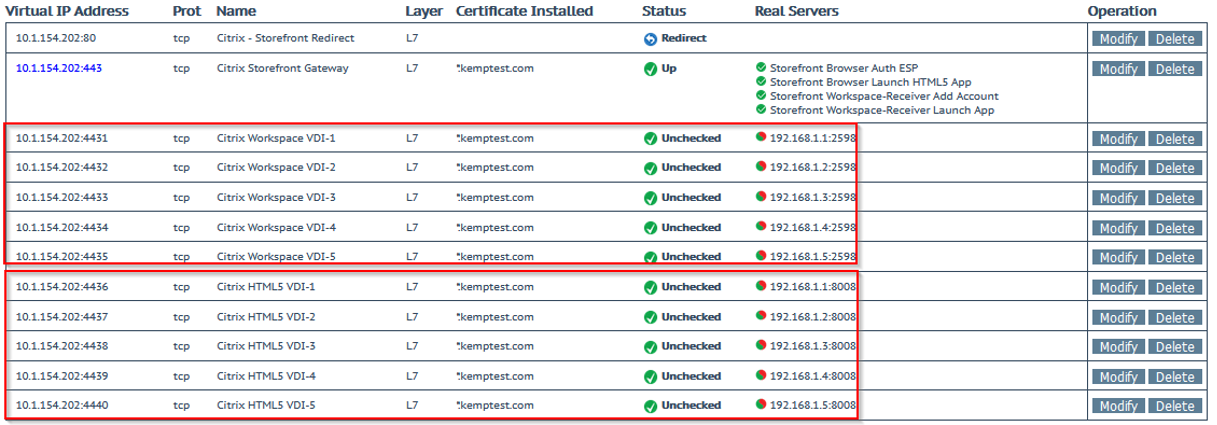The image size is (1217, 425).
Task: Delete Citrix HTML5 VDI-4 service
Action: point(1174,377)
